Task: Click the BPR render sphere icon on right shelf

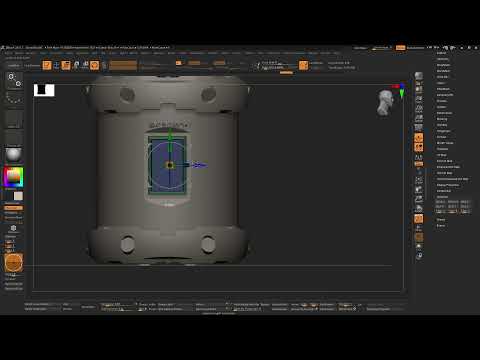Action: (419, 76)
